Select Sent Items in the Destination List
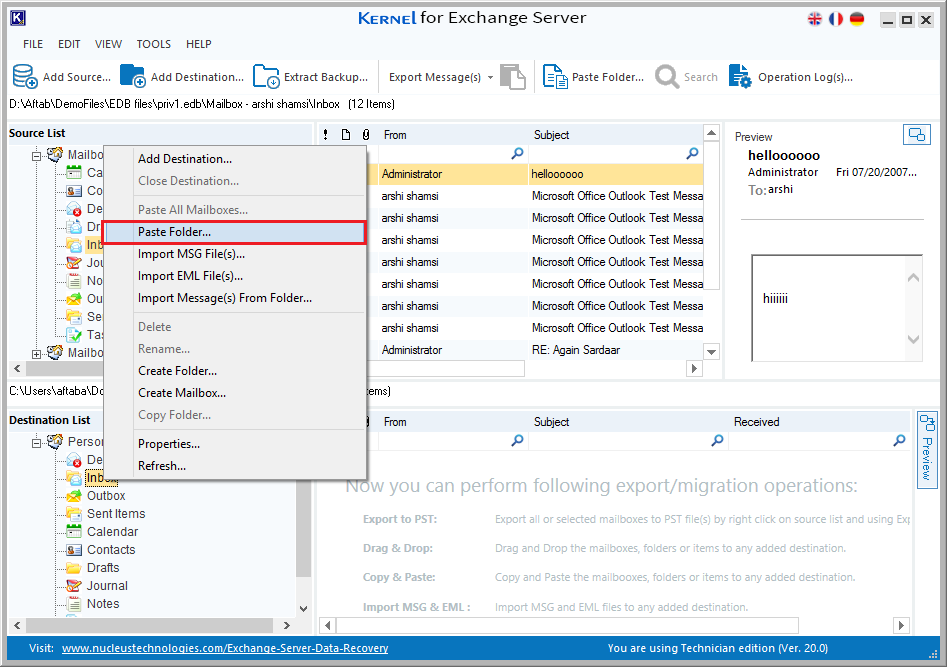This screenshot has height=667, width=947. click(x=116, y=514)
